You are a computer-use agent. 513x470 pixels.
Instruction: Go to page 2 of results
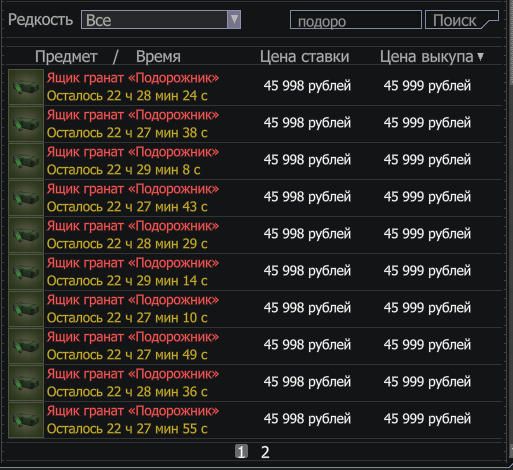pos(265,452)
